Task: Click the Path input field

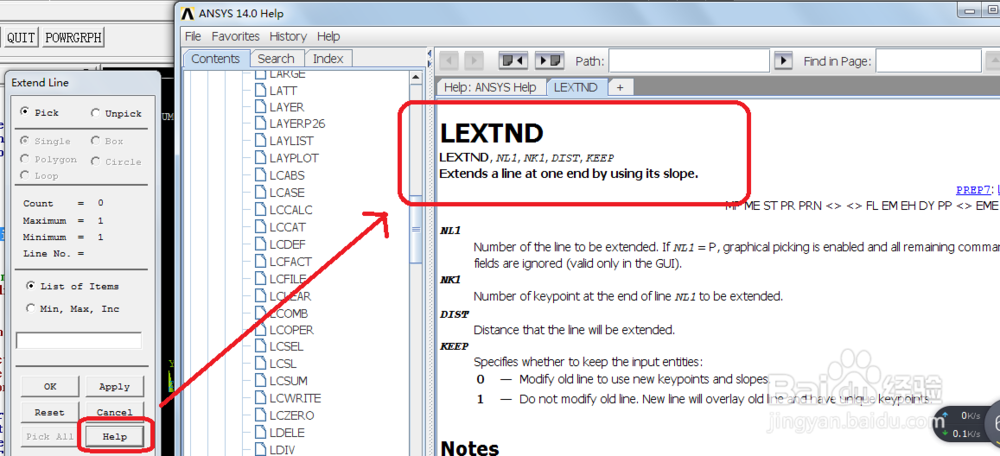Action: tap(689, 61)
